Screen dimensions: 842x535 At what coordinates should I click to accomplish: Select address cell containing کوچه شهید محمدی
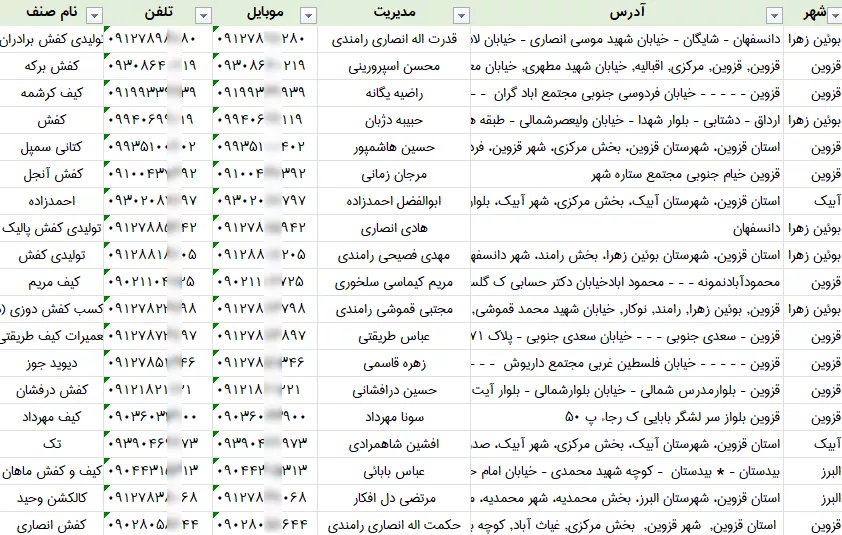point(627,471)
